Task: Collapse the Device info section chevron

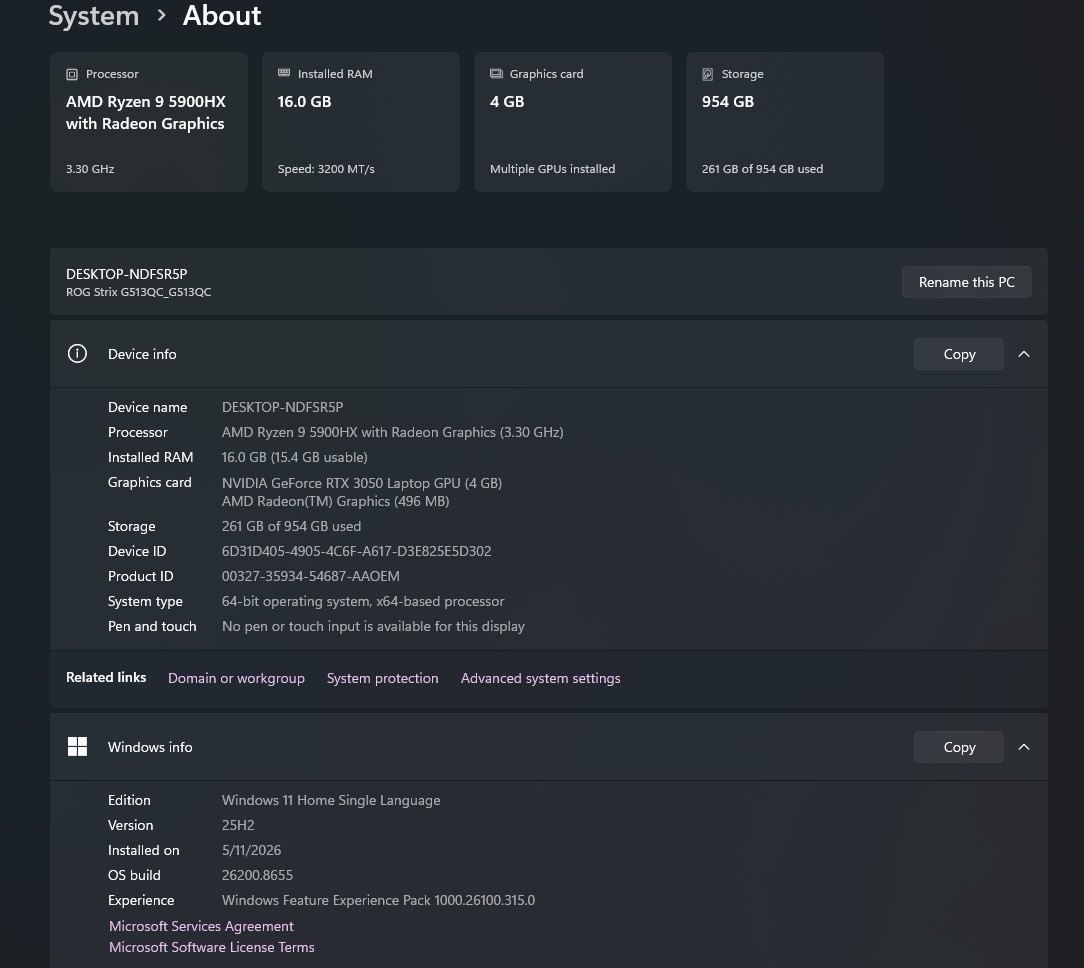Action: [1024, 354]
